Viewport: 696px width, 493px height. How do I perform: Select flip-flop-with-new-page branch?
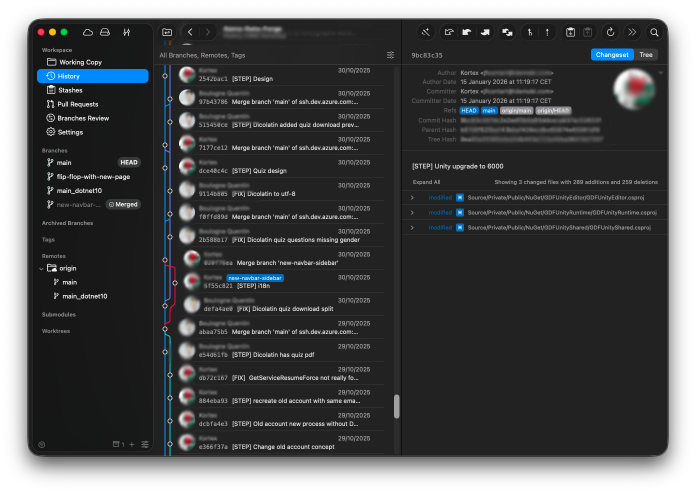tap(93, 177)
